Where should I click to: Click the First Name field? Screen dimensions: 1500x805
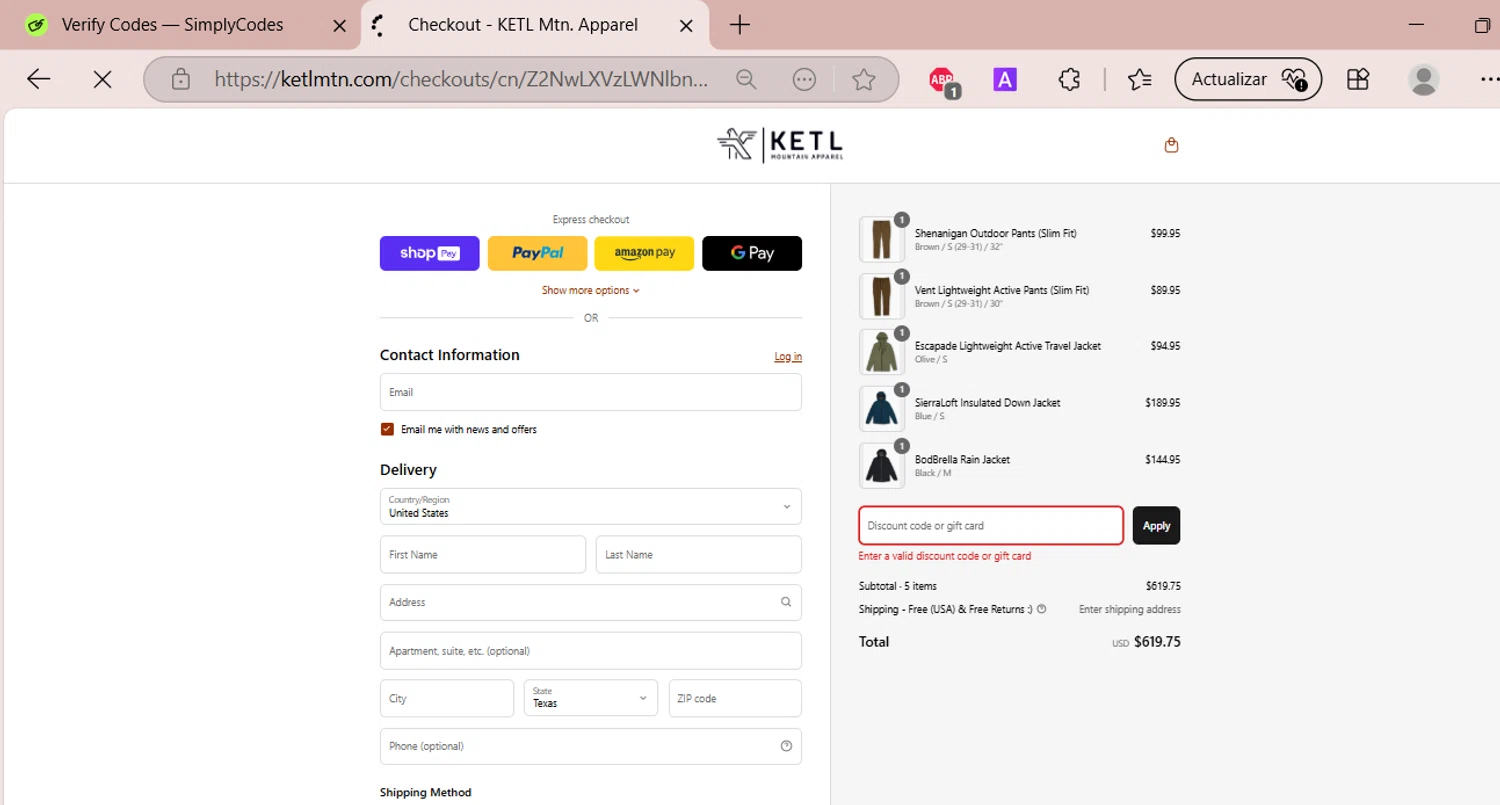pos(483,554)
